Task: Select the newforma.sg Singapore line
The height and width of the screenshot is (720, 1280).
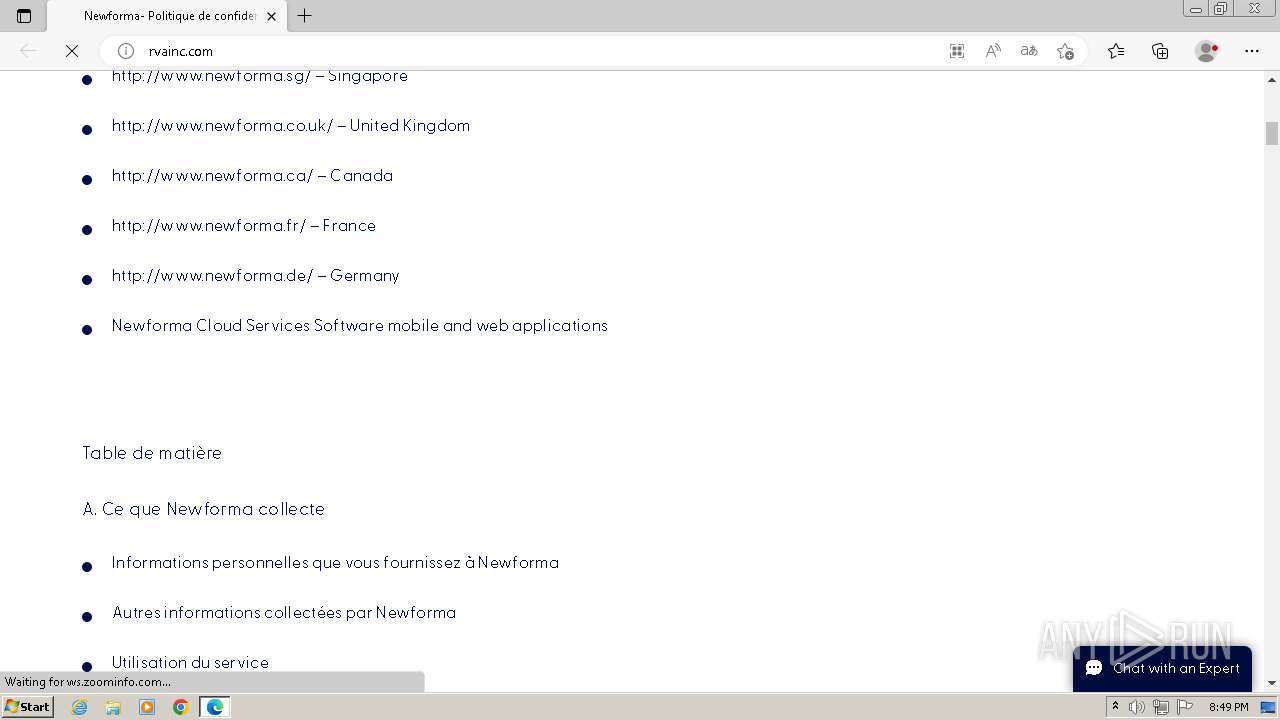Action: 260,76
